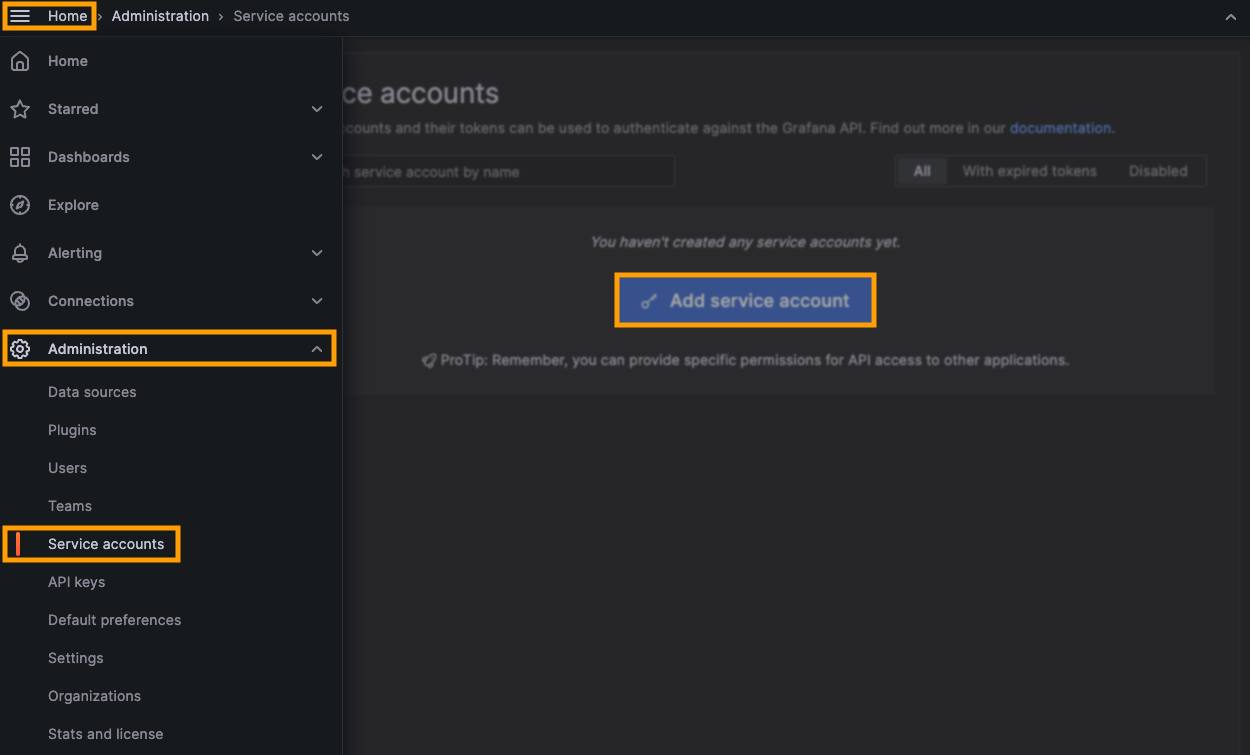1250x755 pixels.
Task: Click the Alerting bell icon
Action: 20,253
